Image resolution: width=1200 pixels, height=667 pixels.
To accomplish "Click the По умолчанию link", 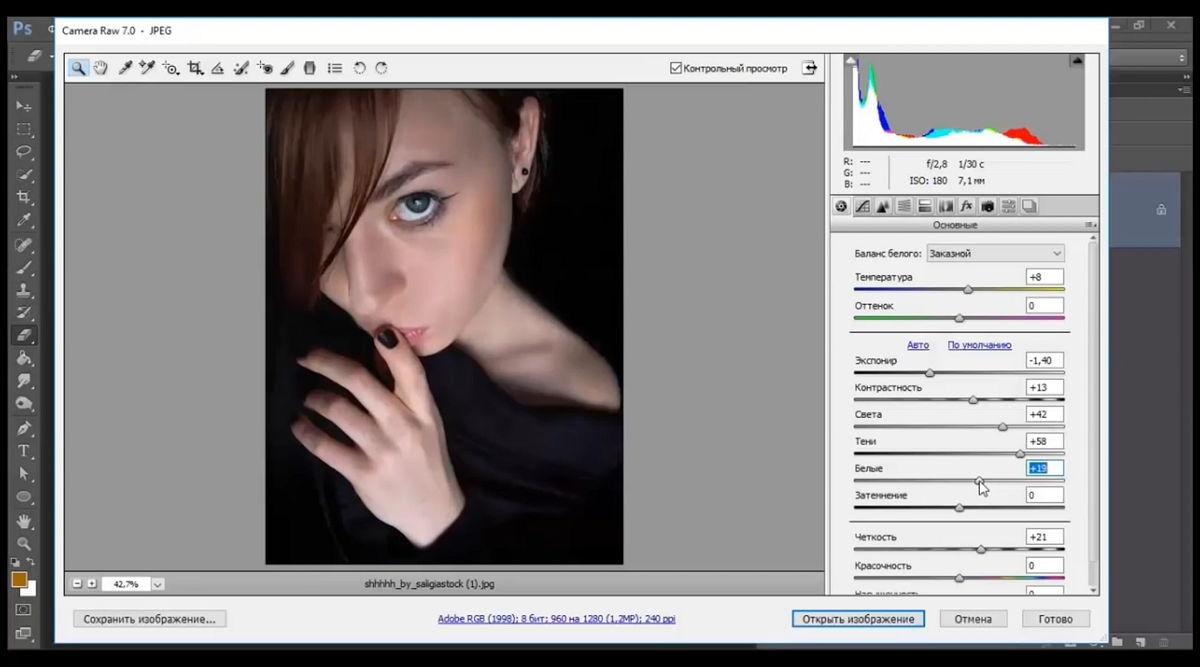I will tap(979, 344).
